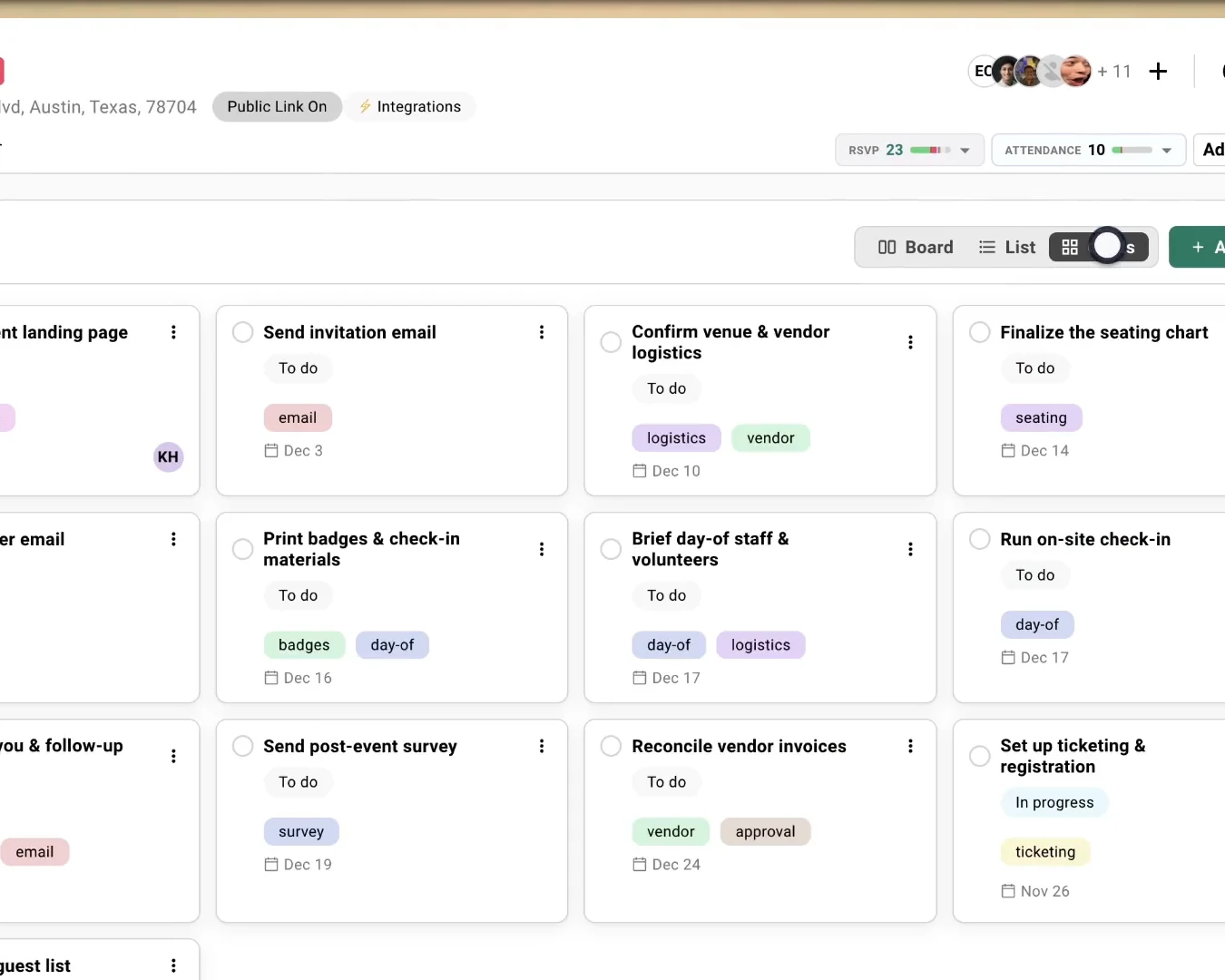Open Finalize the seating chart task title
This screenshot has height=980, width=1225.
[1104, 332]
